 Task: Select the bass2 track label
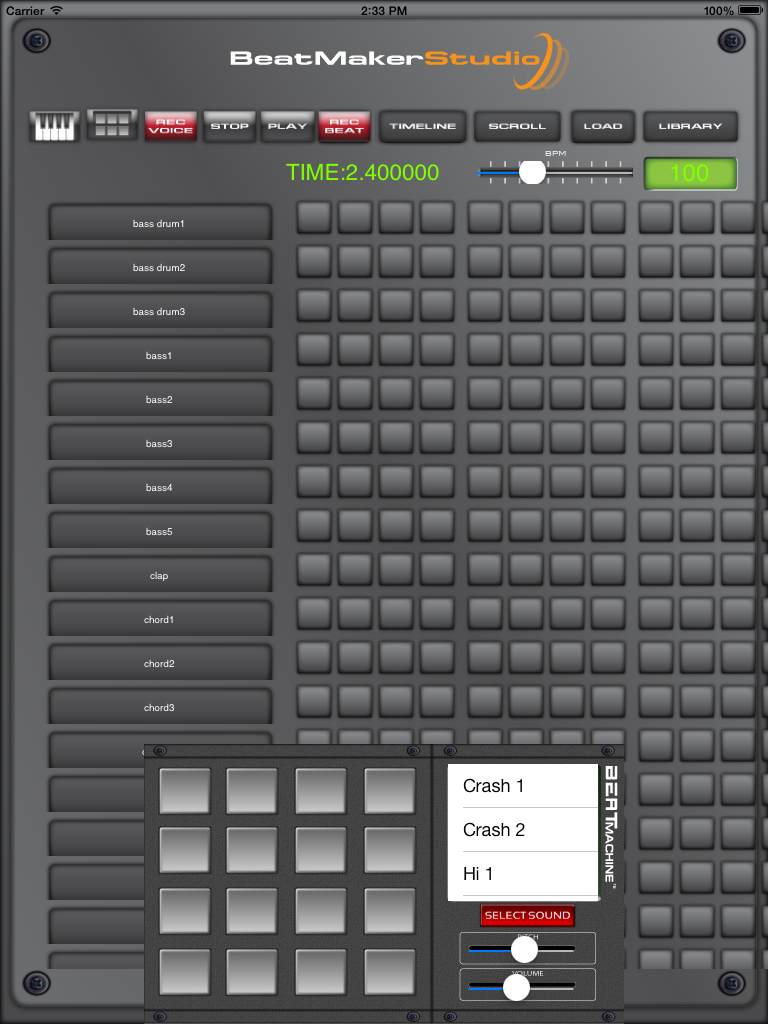click(159, 399)
